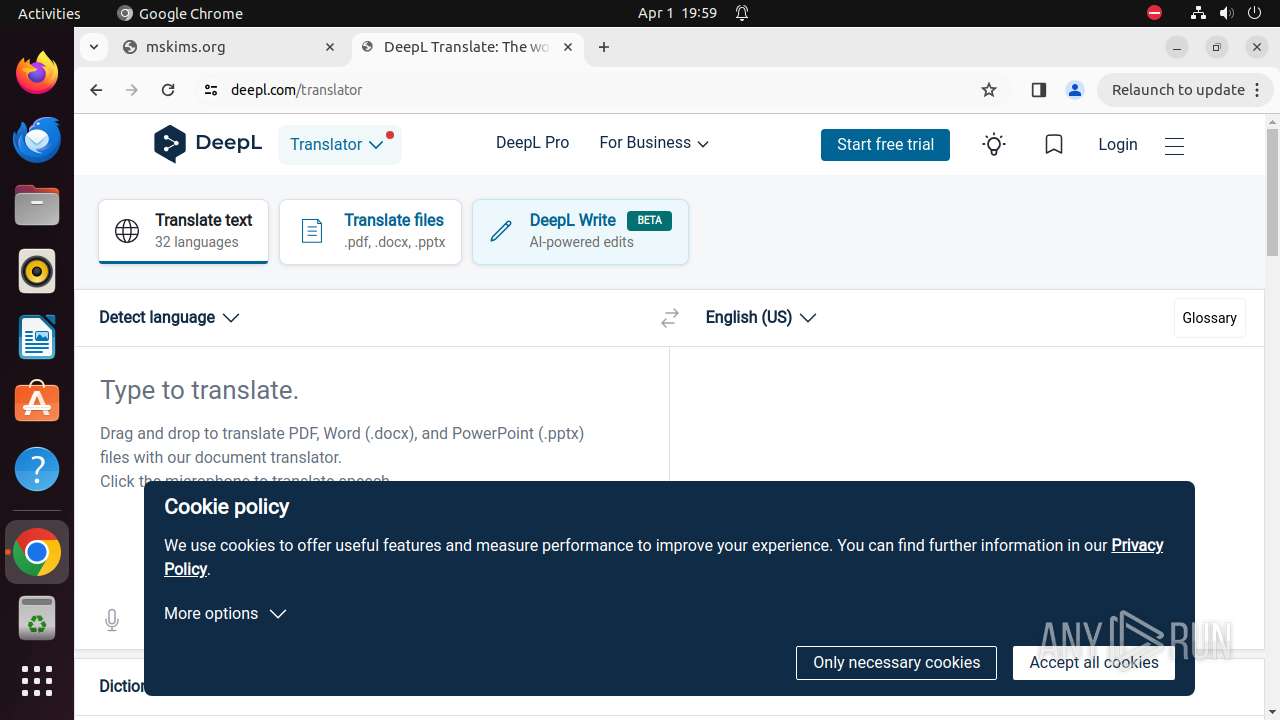Viewport: 1280px width, 720px height.
Task: Select Translate text tab
Action: click(x=184, y=231)
